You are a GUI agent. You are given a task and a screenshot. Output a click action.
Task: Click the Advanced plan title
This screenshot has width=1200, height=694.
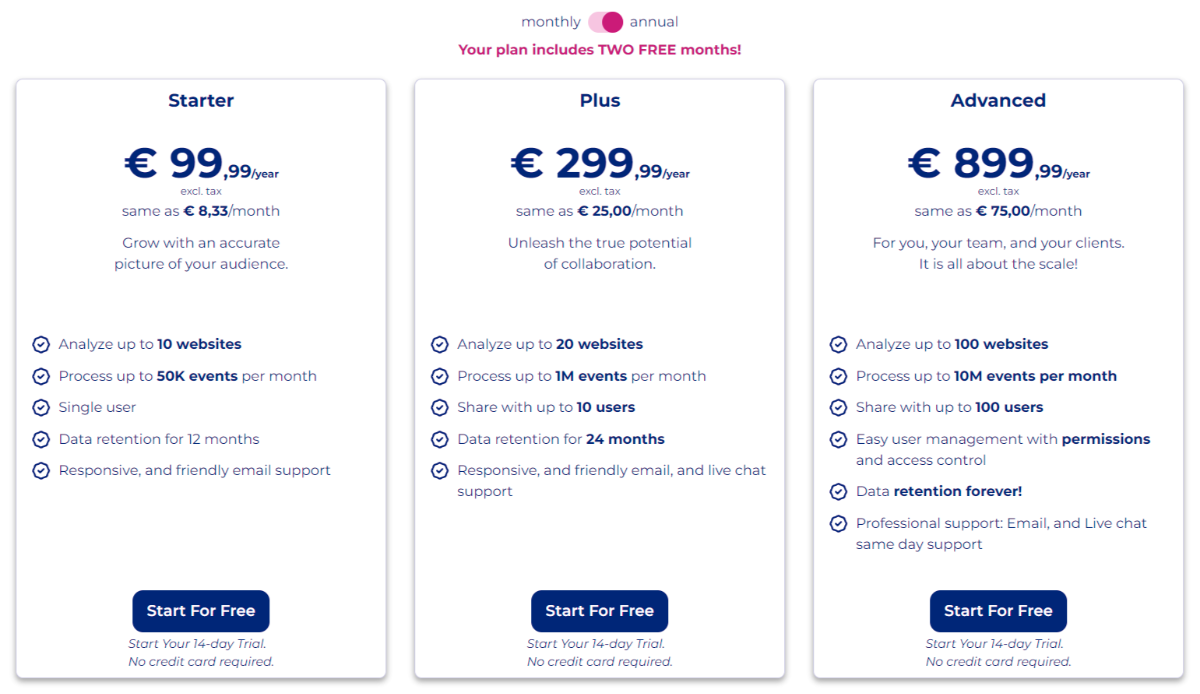click(998, 100)
